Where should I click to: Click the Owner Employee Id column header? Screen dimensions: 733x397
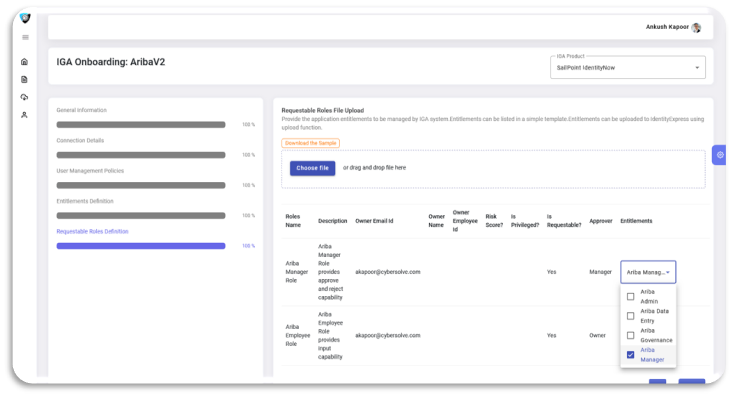[x=465, y=221]
